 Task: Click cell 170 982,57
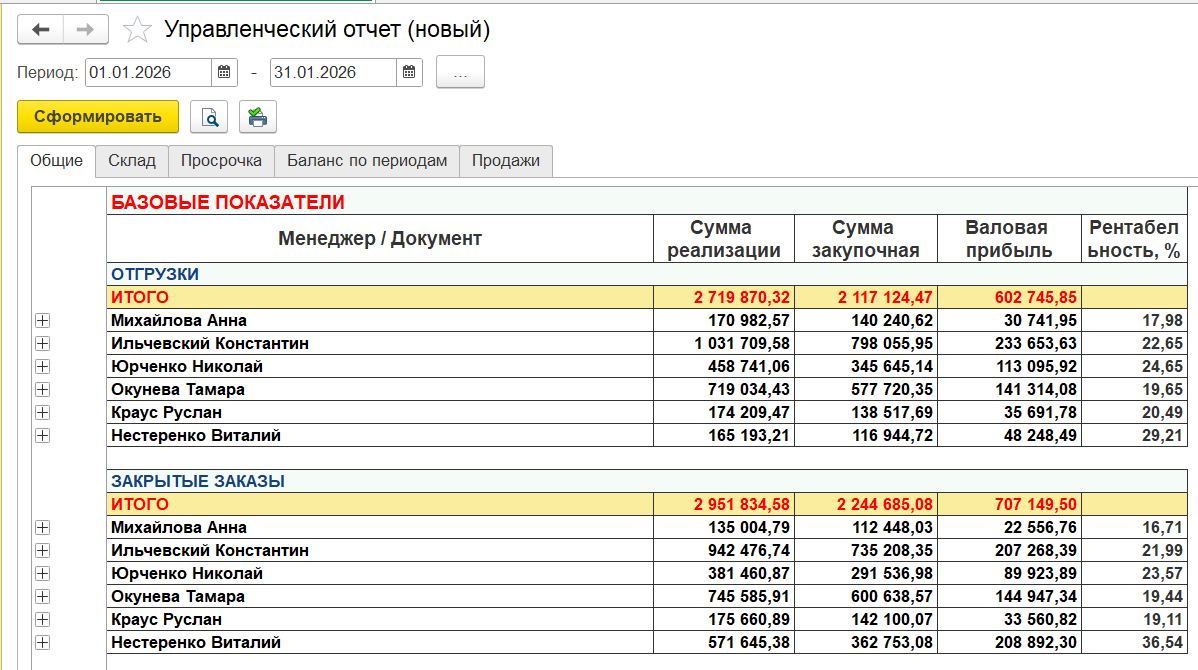[724, 321]
